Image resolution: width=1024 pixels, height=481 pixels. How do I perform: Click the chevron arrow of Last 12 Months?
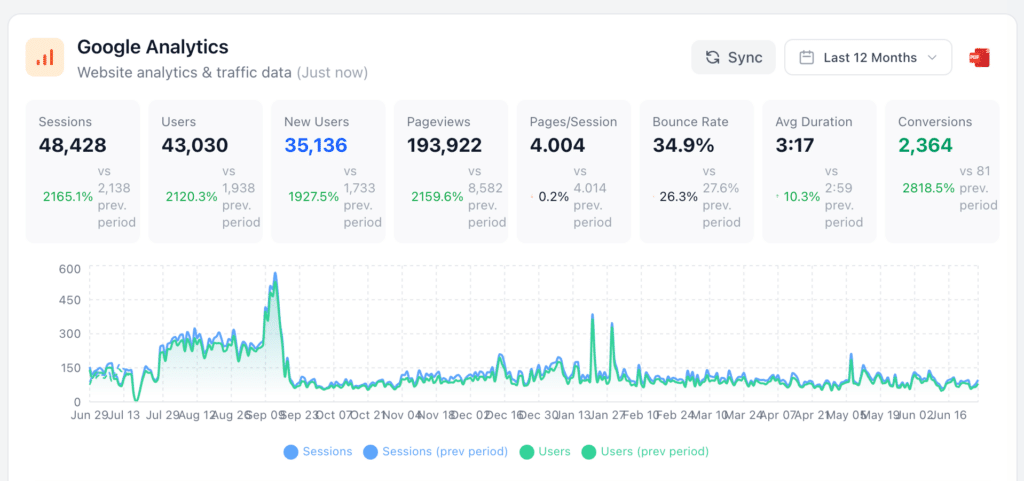click(933, 57)
